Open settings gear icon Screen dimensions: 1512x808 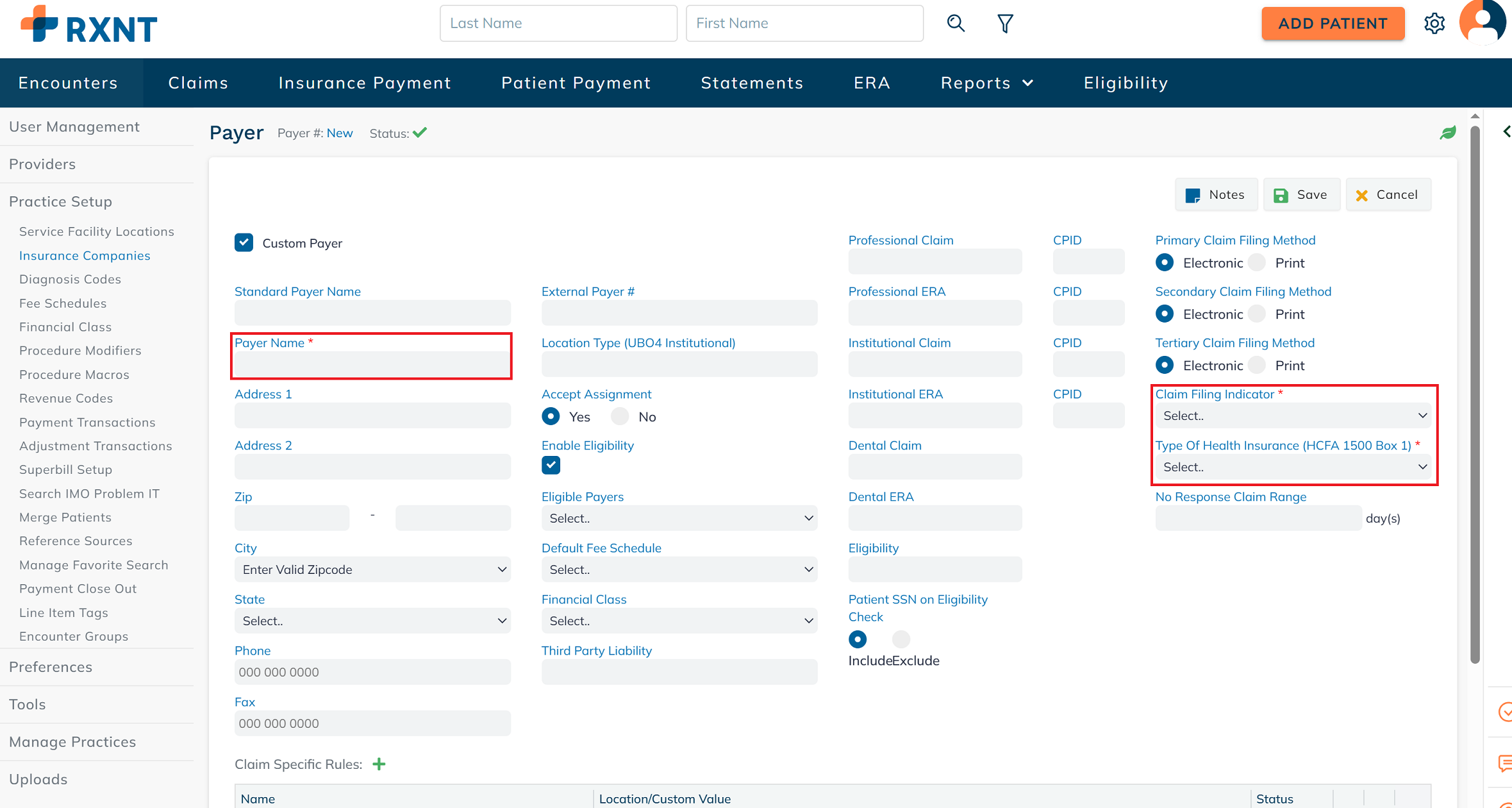[x=1434, y=24]
